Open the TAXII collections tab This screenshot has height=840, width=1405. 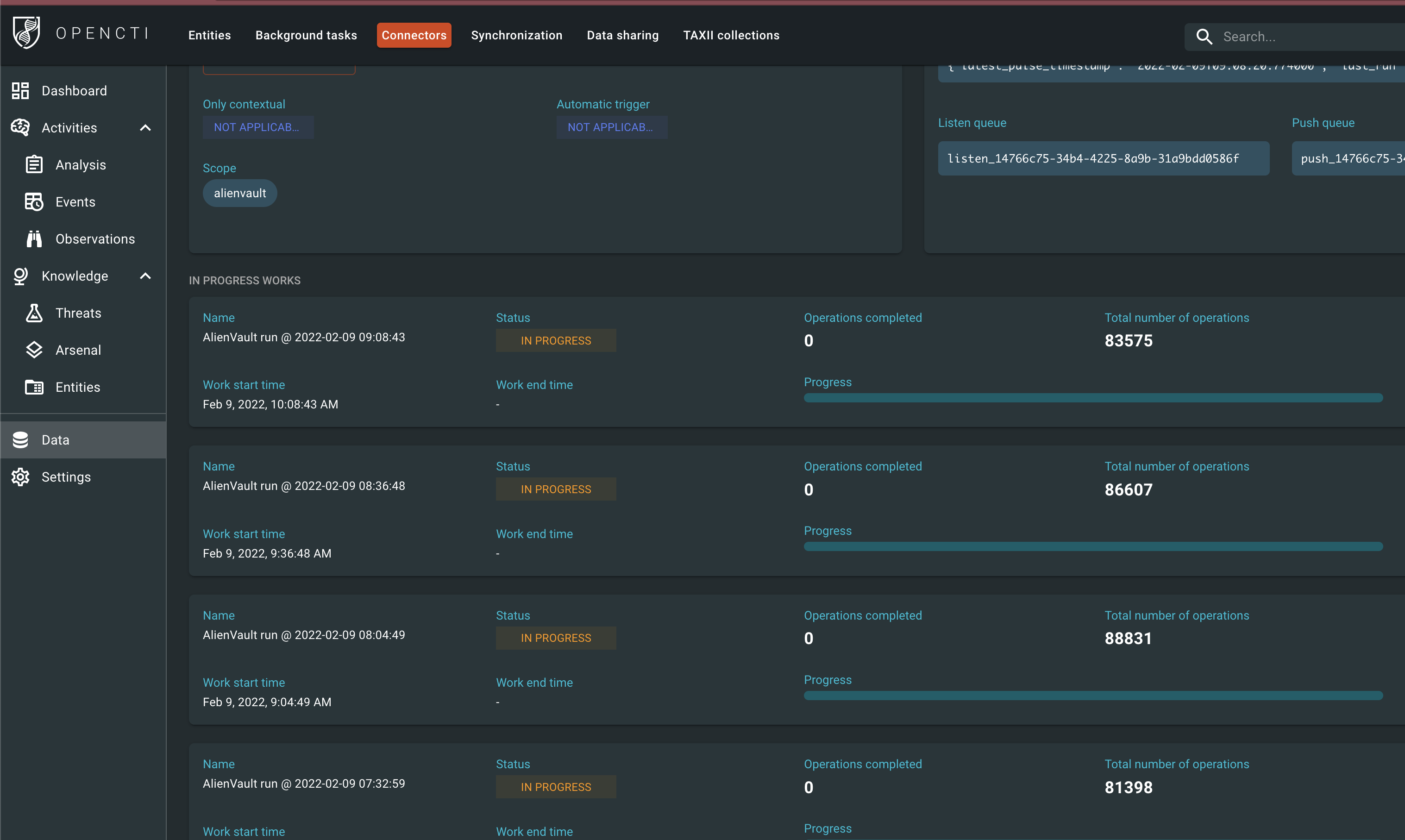coord(731,35)
